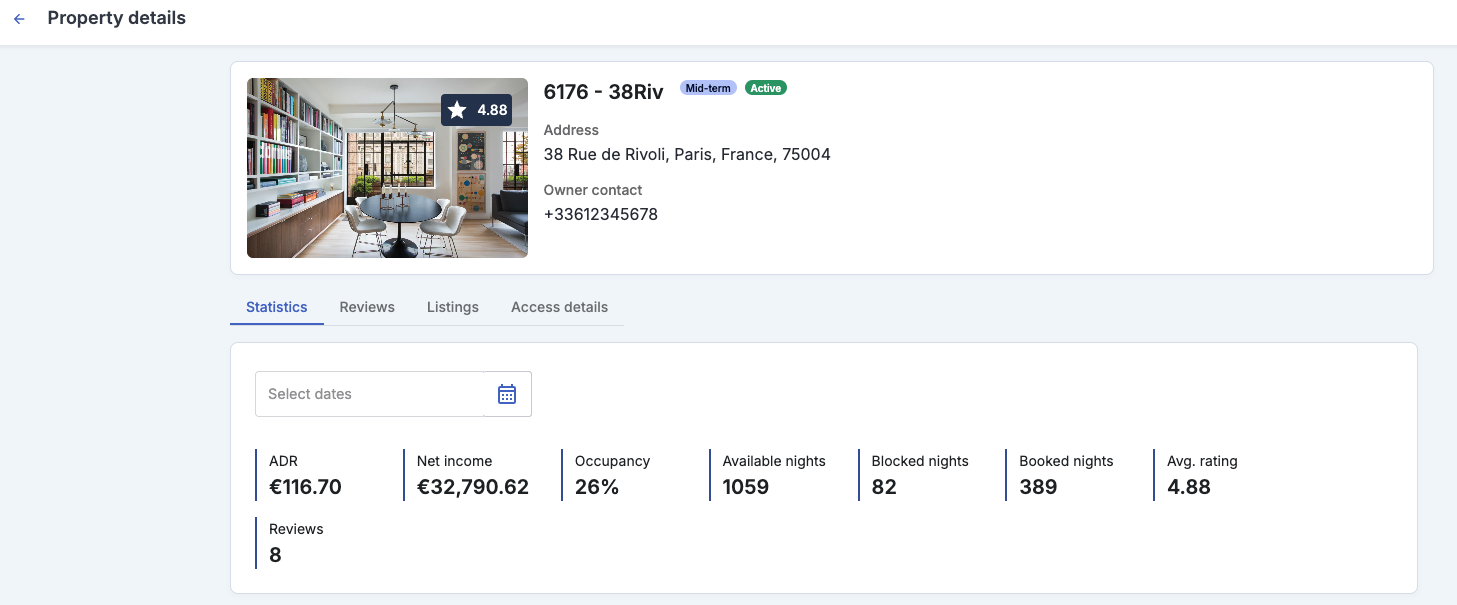Open the calendar date picker icon

tap(507, 394)
